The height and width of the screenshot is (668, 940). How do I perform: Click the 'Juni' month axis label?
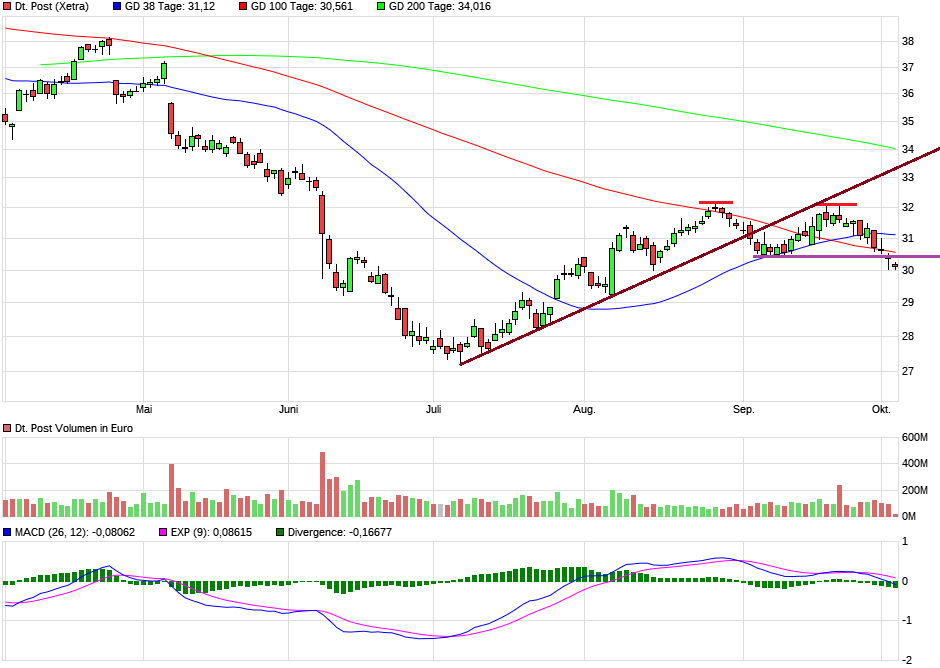288,409
